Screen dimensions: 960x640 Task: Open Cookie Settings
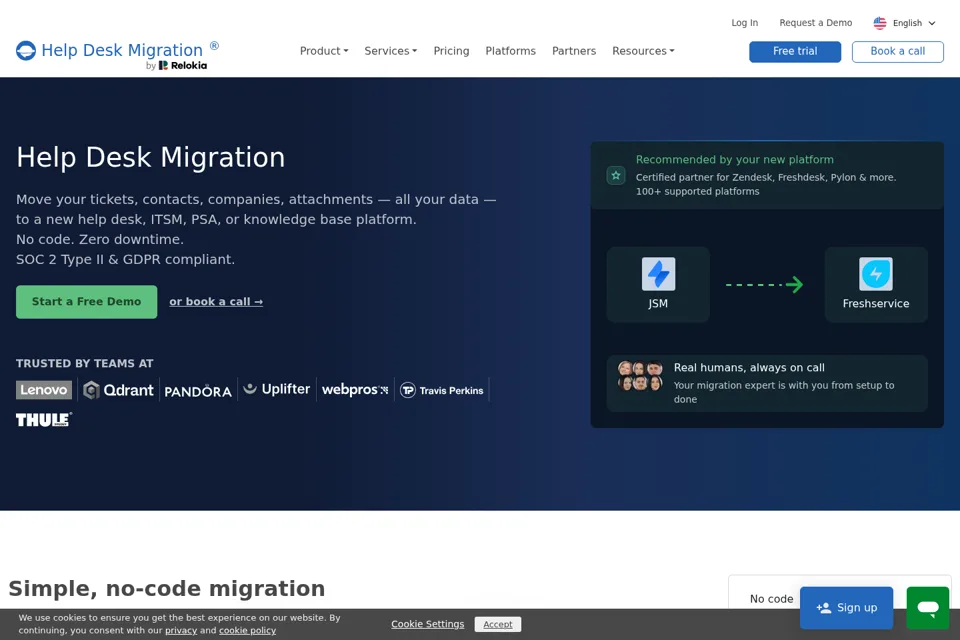[x=427, y=624]
